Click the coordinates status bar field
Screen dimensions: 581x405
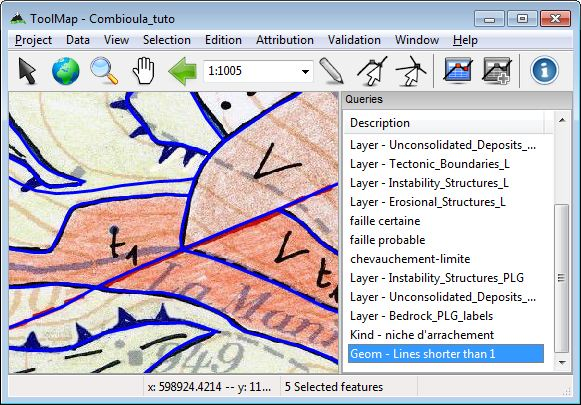(211, 387)
